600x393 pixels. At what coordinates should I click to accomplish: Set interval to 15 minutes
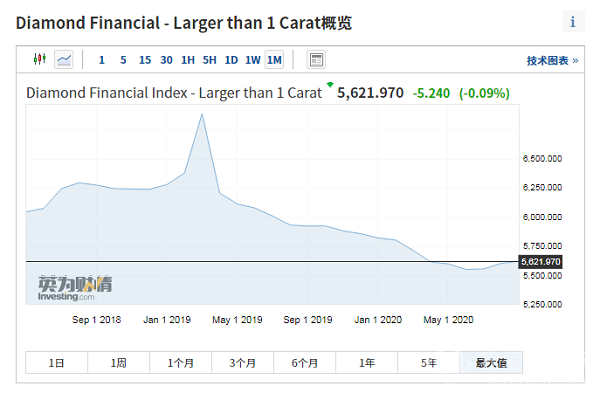click(x=145, y=60)
